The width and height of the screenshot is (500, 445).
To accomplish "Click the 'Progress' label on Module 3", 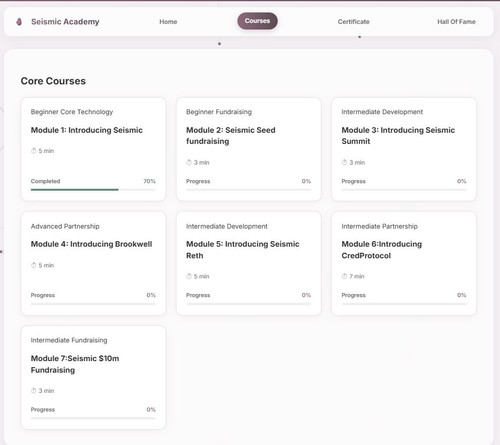I will pyautogui.click(x=353, y=181).
